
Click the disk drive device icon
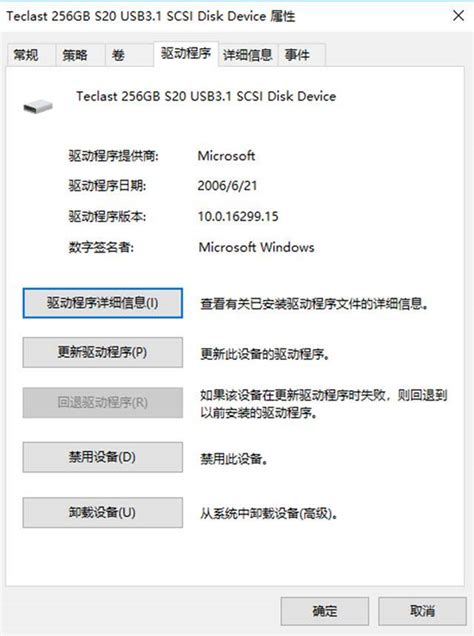point(38,107)
